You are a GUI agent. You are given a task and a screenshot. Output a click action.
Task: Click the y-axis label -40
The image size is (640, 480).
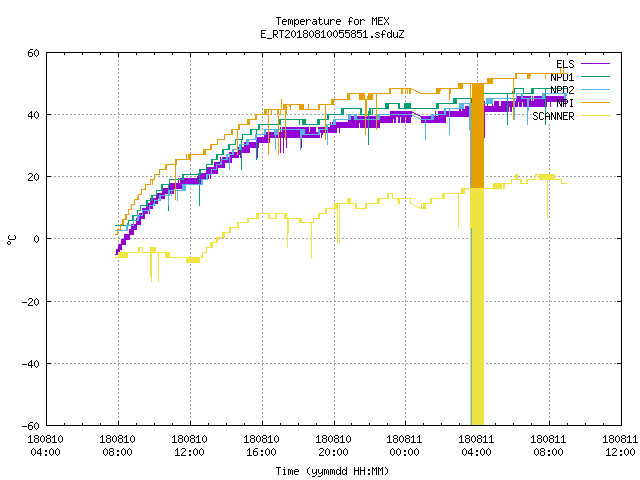point(31,364)
